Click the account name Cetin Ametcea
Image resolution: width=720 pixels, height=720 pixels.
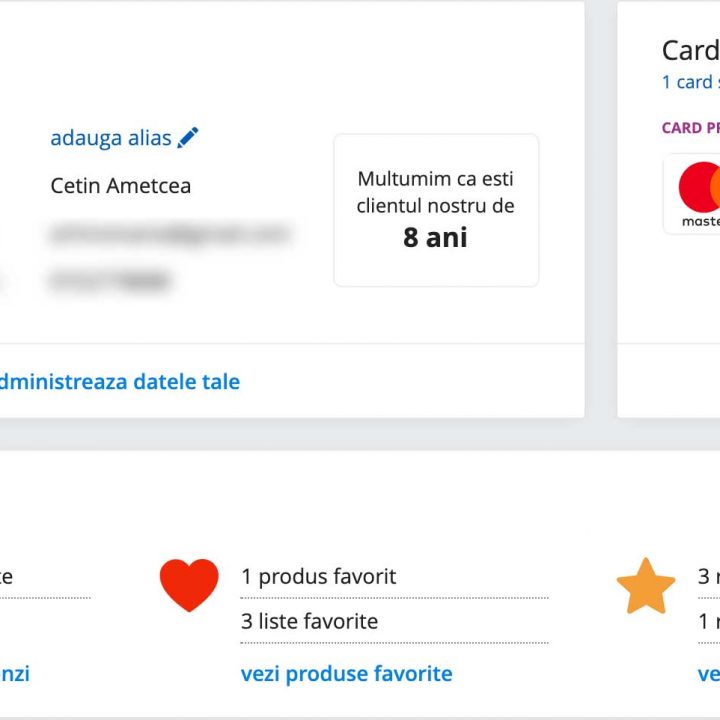click(x=120, y=186)
